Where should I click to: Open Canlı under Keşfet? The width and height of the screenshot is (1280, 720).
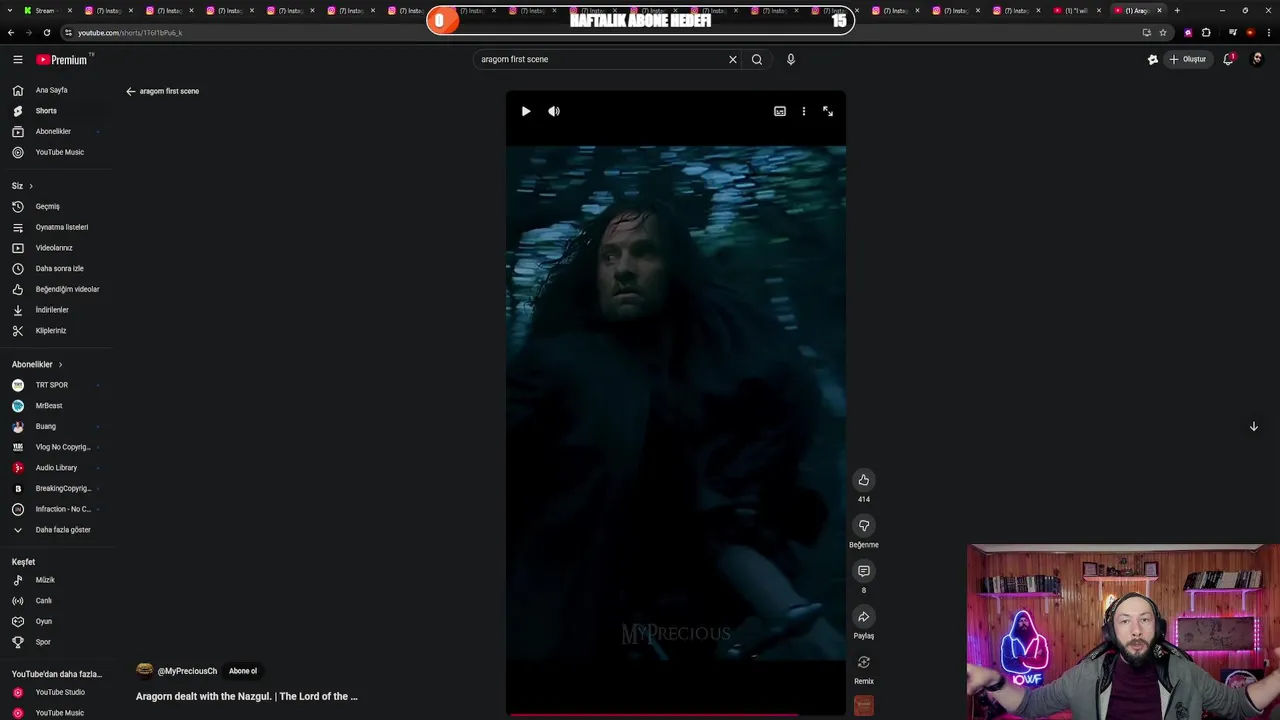[55, 601]
